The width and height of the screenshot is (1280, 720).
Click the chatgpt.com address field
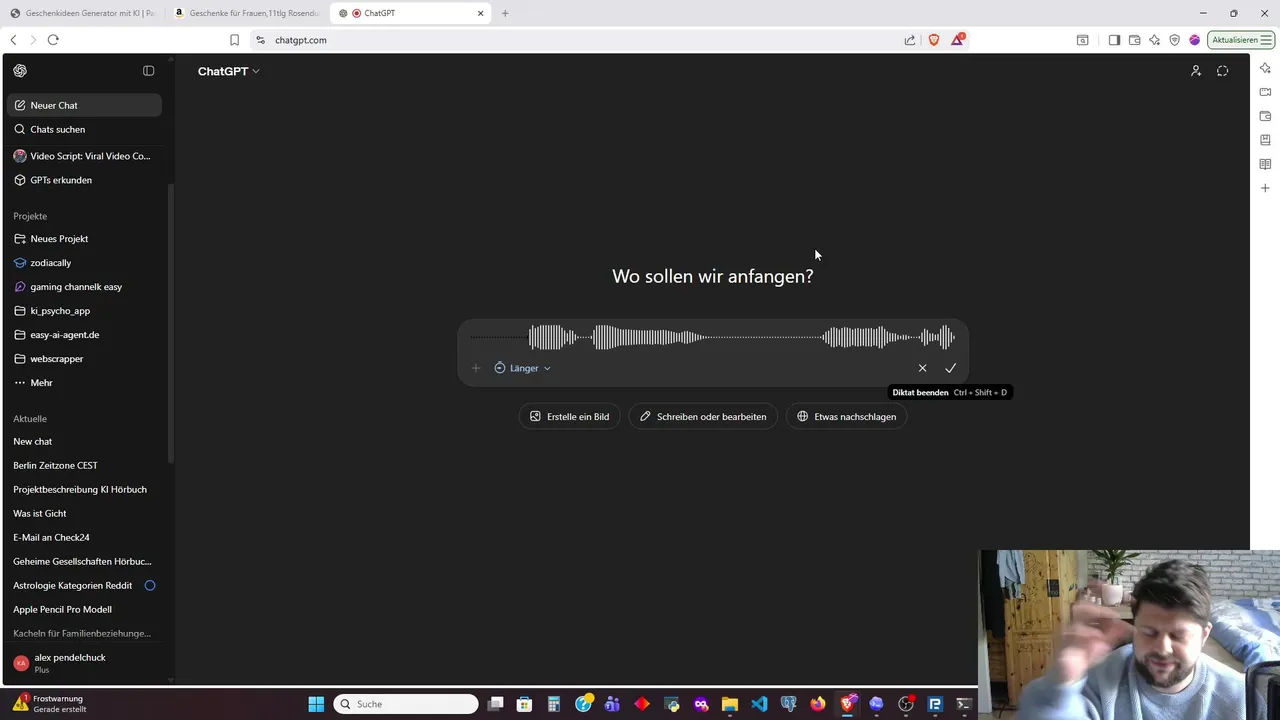point(580,40)
